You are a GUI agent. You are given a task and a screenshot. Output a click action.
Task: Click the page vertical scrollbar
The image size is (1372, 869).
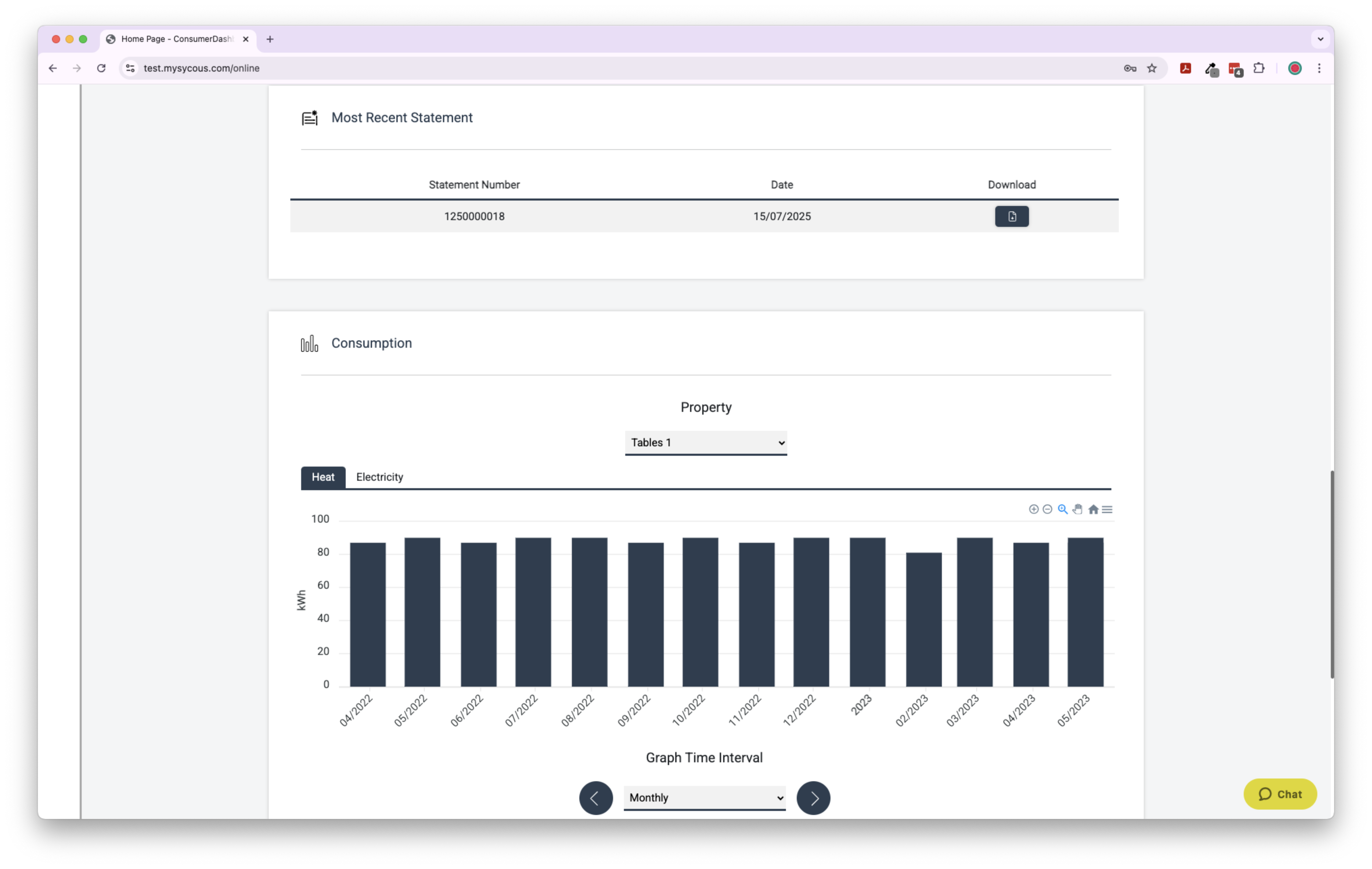point(1331,574)
